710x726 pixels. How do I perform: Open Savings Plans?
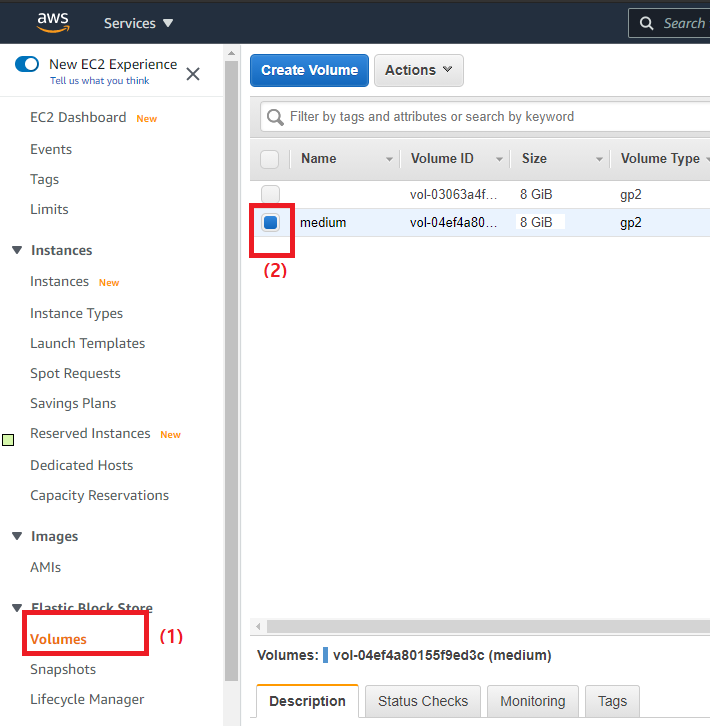coord(73,403)
